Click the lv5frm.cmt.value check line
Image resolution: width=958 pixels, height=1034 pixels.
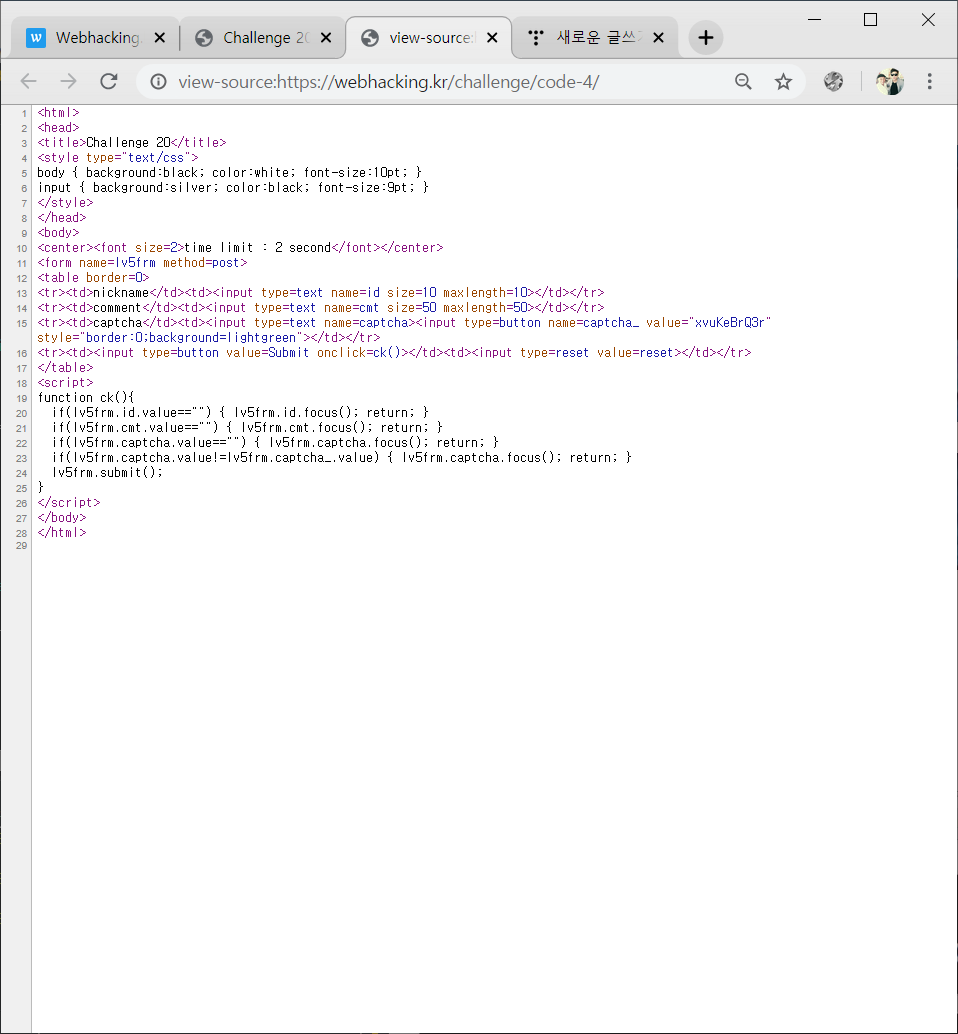[247, 427]
